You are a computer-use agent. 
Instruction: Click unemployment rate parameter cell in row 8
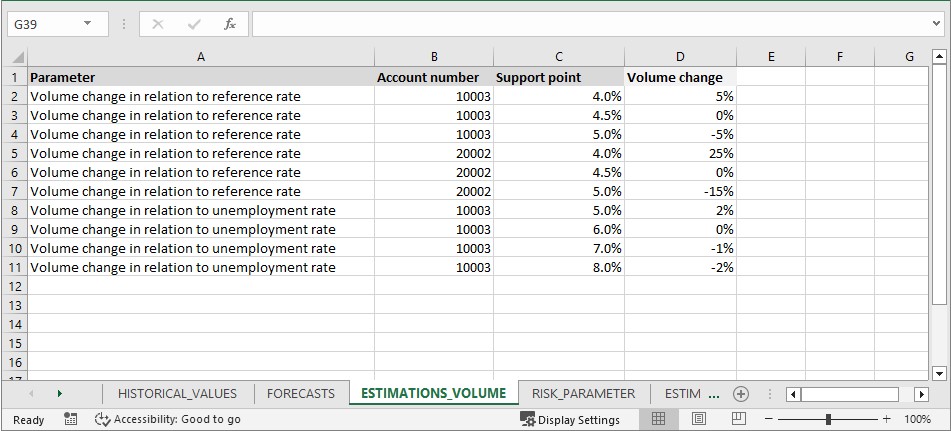tap(201, 210)
